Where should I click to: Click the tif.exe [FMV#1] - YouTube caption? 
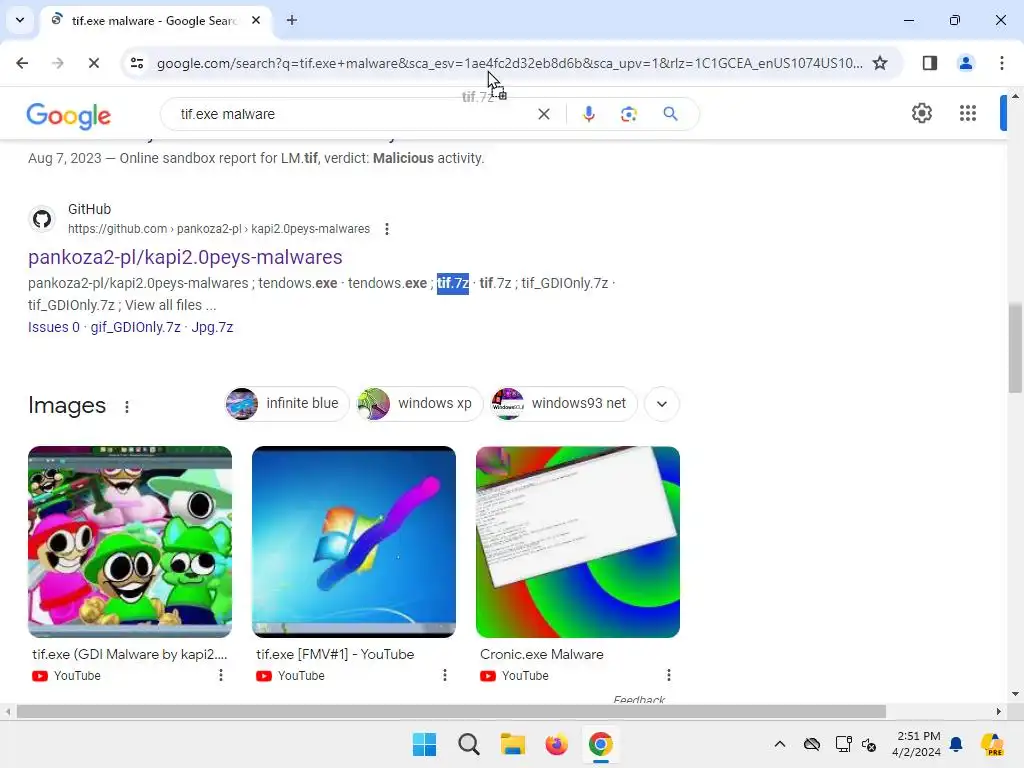pyautogui.click(x=335, y=654)
